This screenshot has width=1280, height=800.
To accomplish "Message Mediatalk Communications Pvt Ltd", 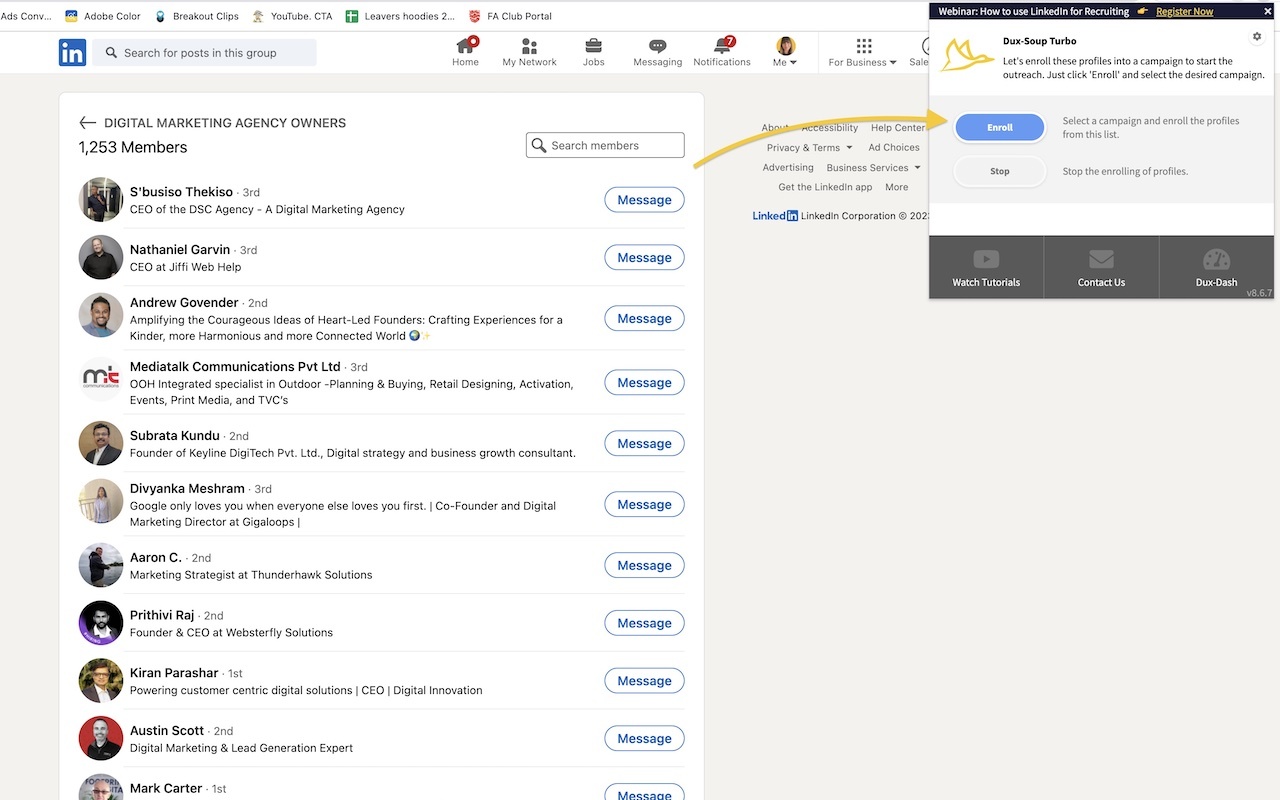I will (x=644, y=383).
